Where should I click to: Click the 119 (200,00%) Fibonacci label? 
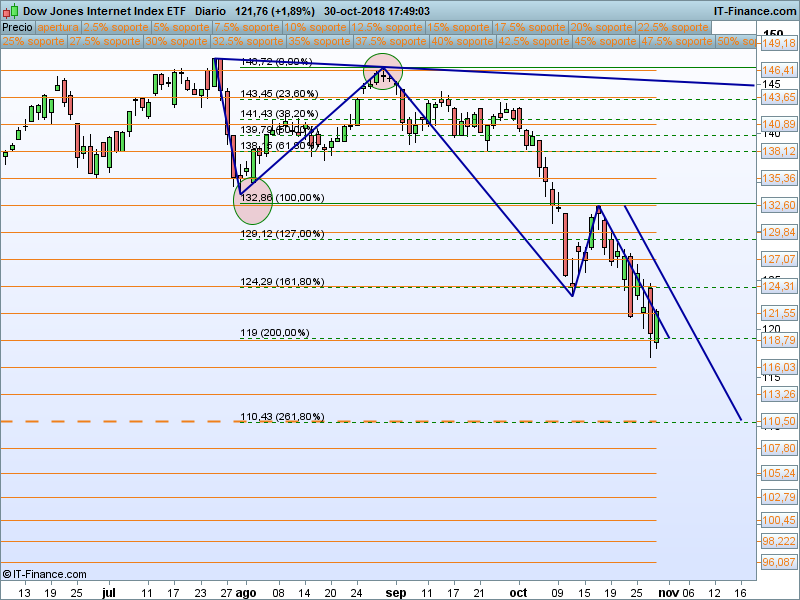point(274,333)
